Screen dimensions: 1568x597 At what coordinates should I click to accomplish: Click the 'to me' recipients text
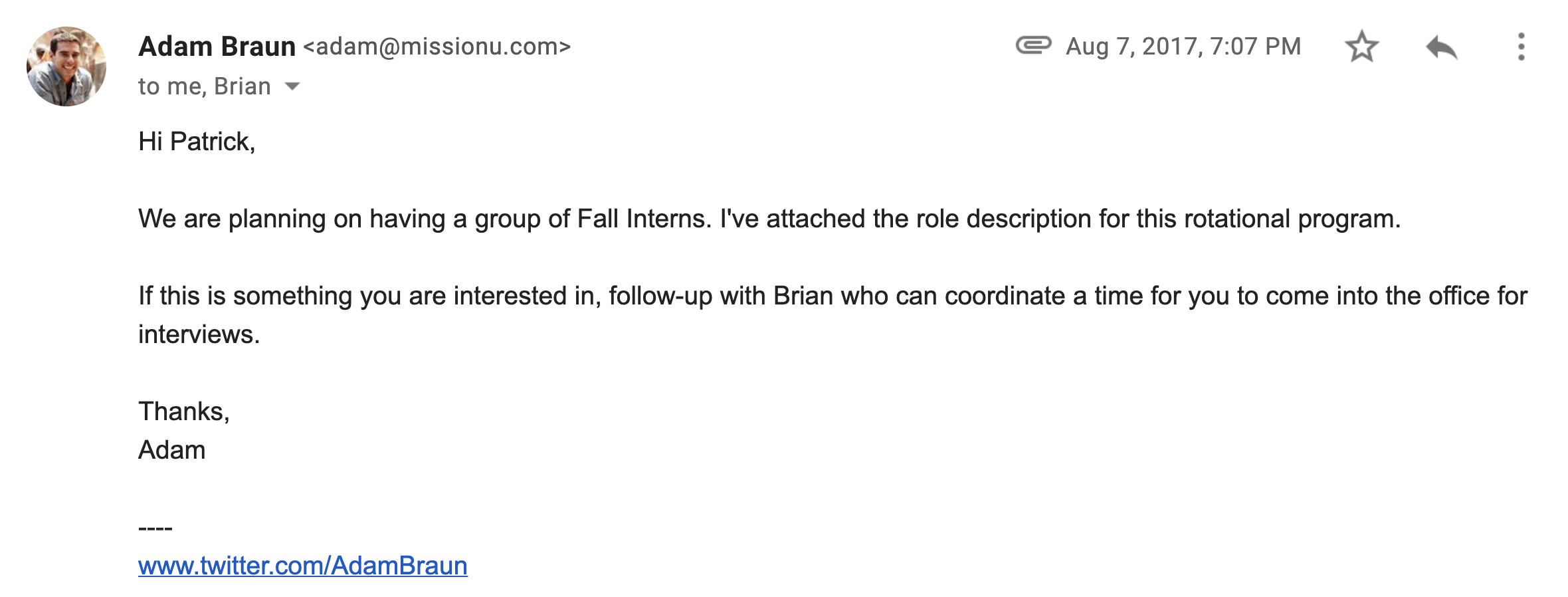(171, 86)
